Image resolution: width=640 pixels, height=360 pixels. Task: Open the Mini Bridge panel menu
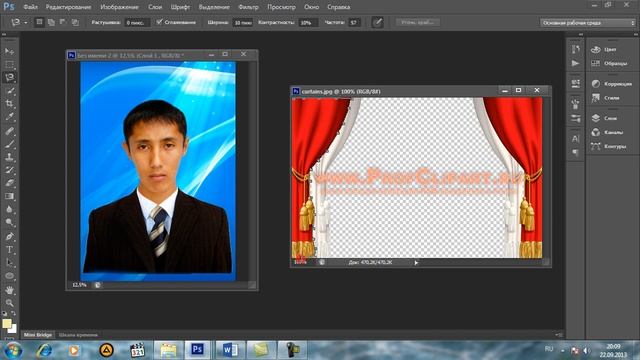[x=559, y=335]
